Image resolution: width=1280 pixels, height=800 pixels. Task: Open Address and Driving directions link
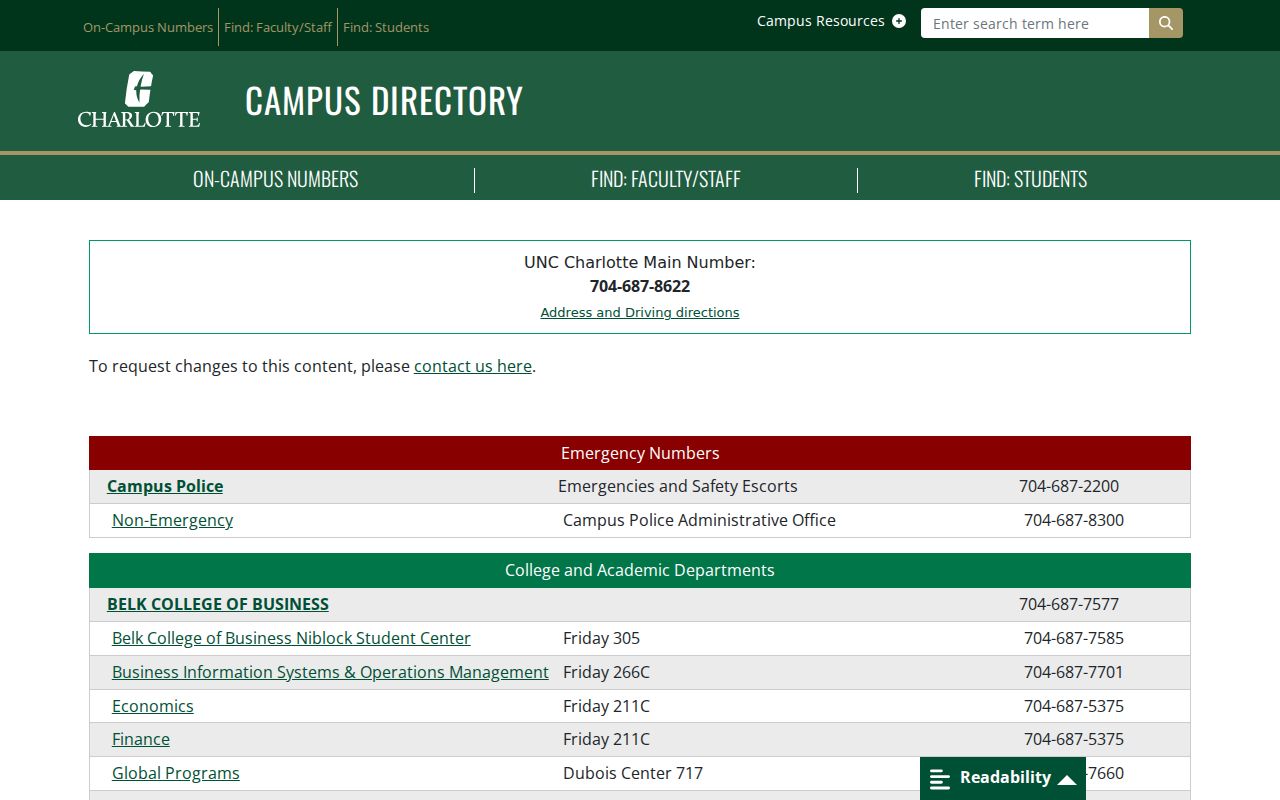pos(640,312)
